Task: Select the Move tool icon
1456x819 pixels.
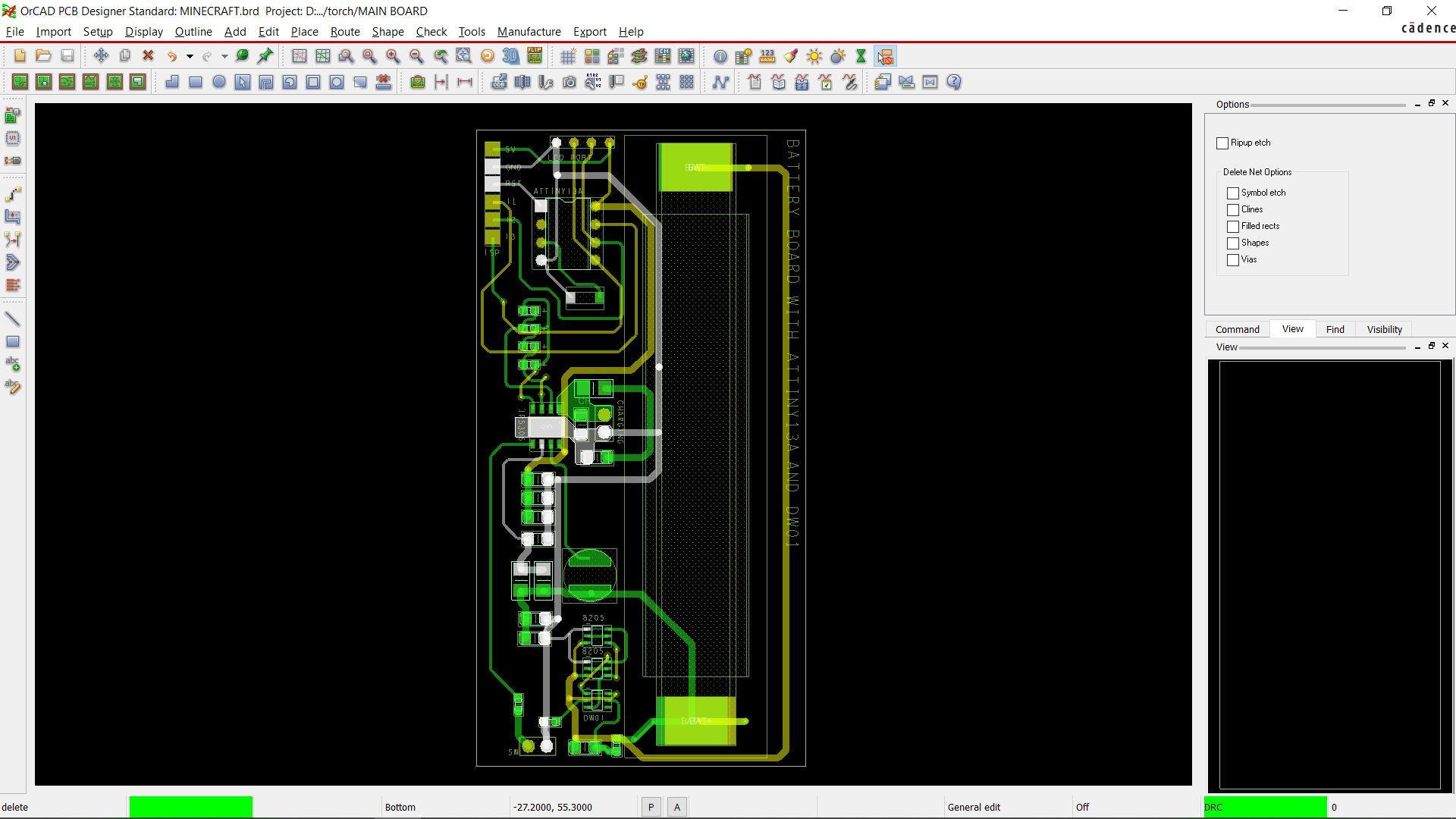Action: pyautogui.click(x=101, y=56)
